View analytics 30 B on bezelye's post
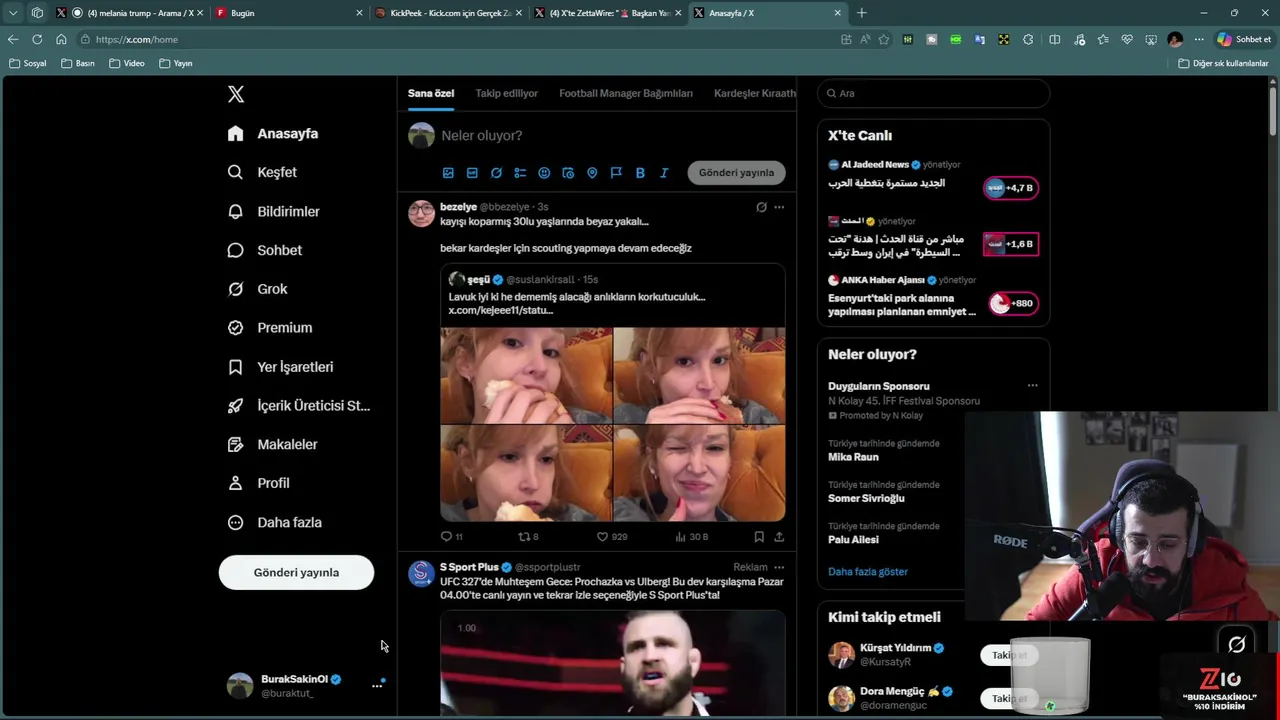 (x=691, y=537)
